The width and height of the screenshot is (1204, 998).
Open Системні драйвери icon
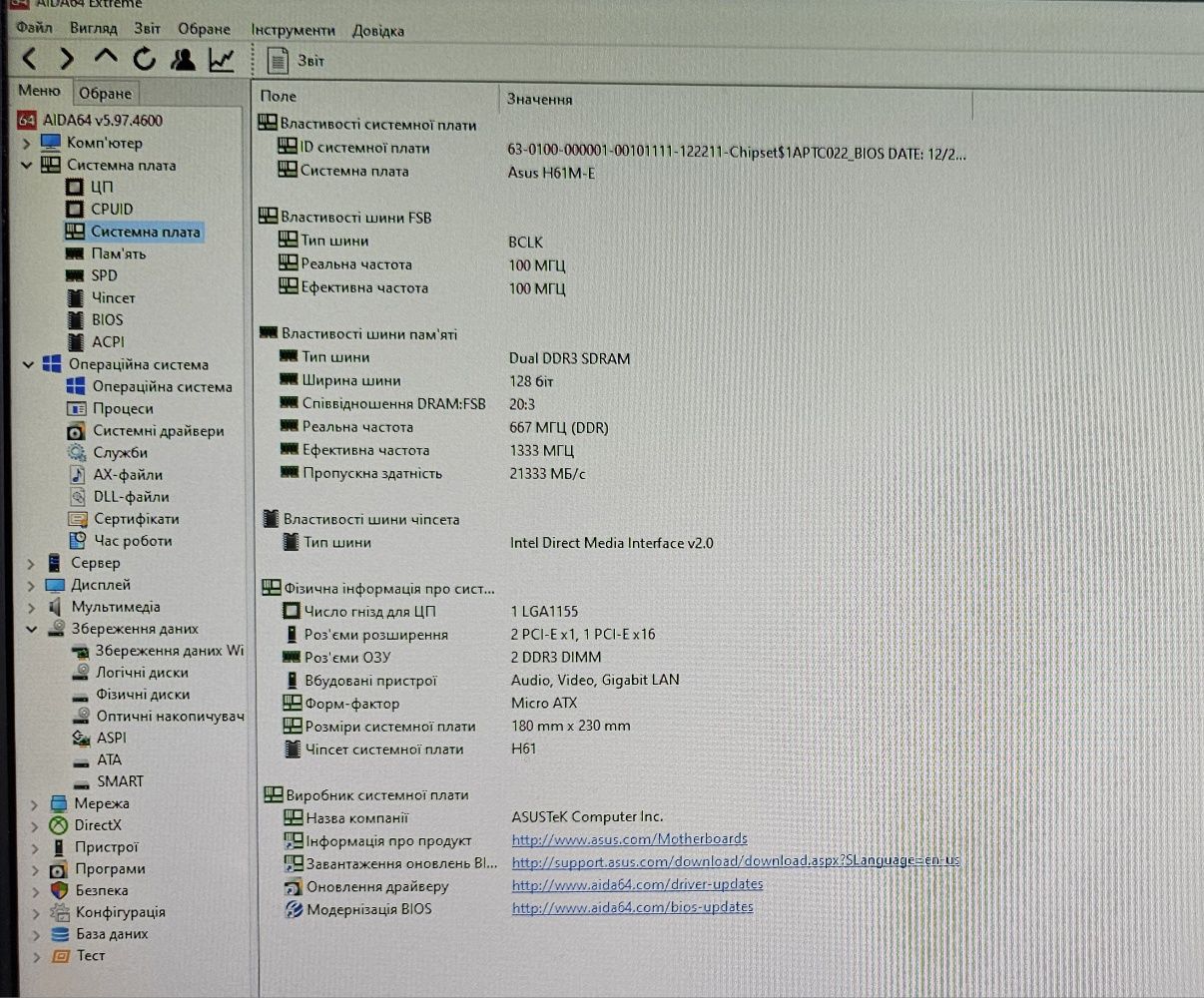click(76, 431)
